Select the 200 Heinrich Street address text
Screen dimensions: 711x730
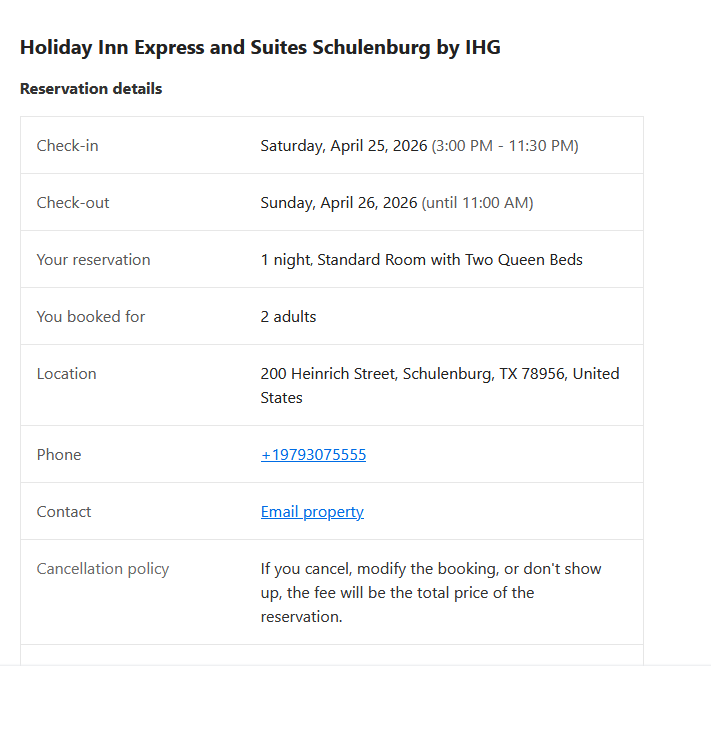440,385
